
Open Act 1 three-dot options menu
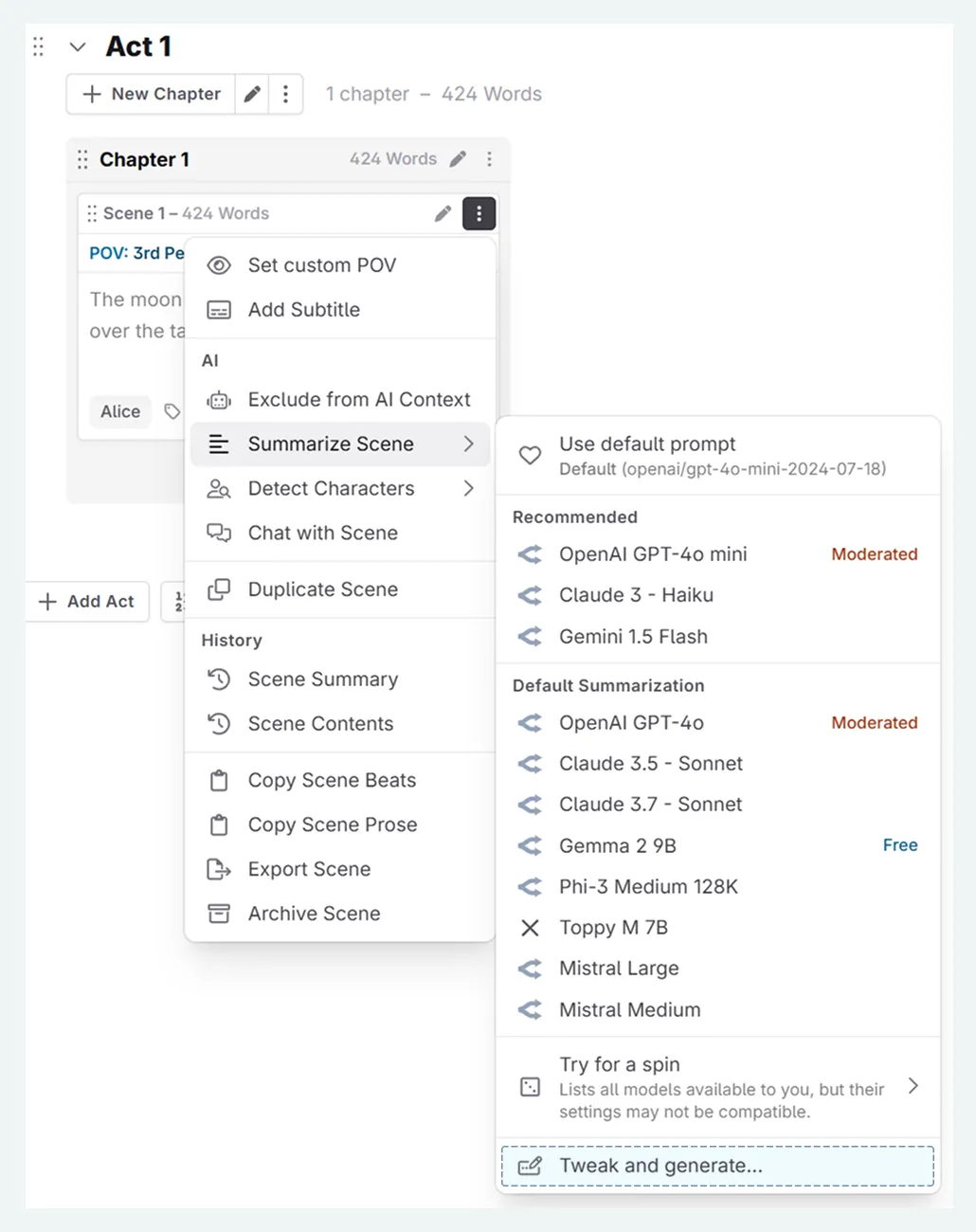(285, 94)
